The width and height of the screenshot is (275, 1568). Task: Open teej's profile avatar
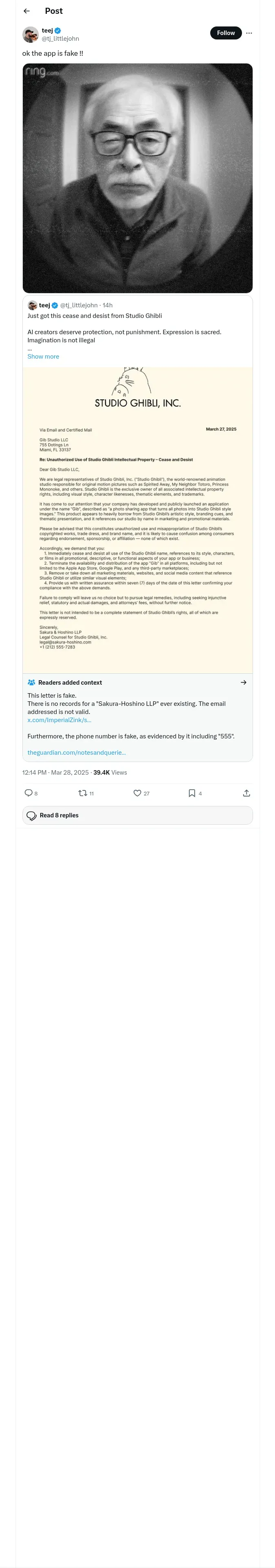click(x=31, y=35)
